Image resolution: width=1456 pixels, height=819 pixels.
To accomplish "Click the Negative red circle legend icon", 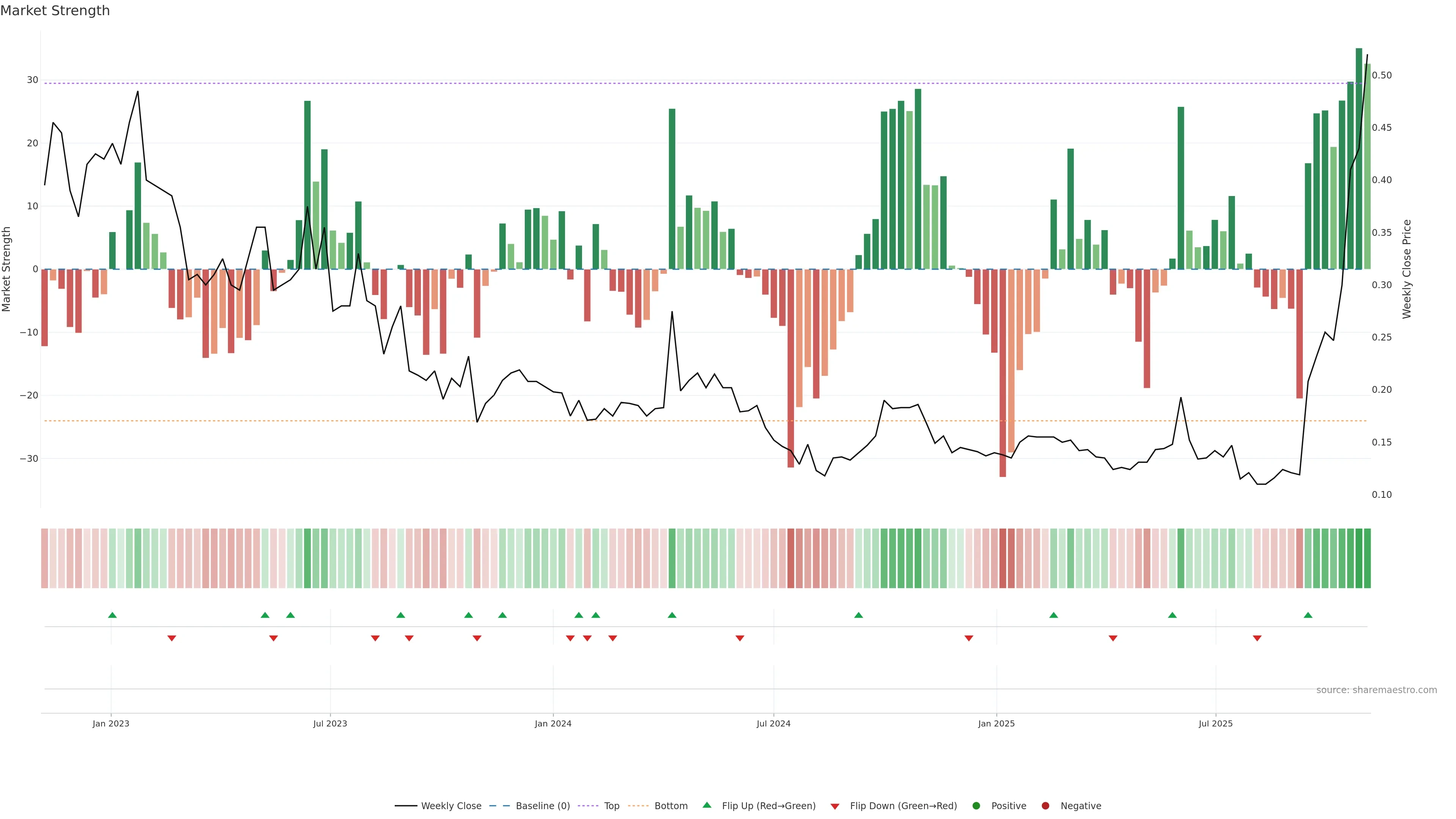I will [x=1045, y=806].
